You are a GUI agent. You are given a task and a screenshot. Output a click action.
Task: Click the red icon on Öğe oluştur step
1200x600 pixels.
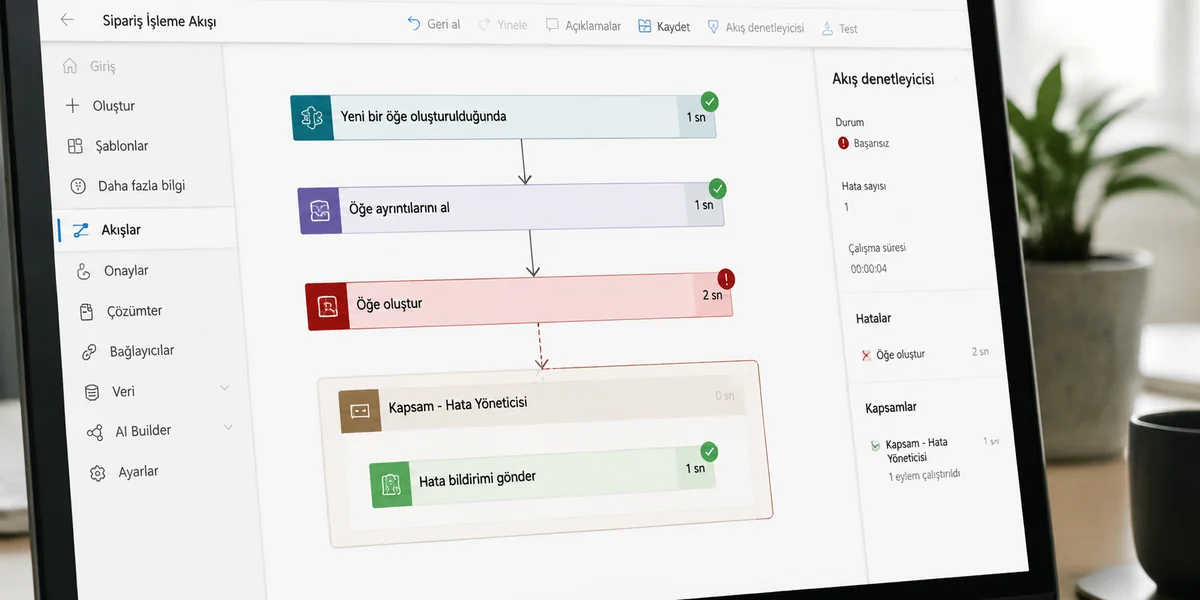[x=327, y=306]
